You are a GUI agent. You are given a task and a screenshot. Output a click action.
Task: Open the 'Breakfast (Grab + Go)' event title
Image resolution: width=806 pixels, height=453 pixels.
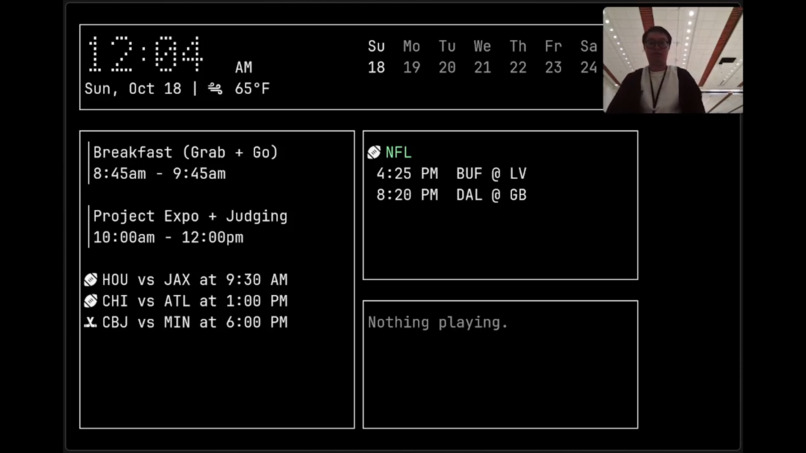[186, 153]
